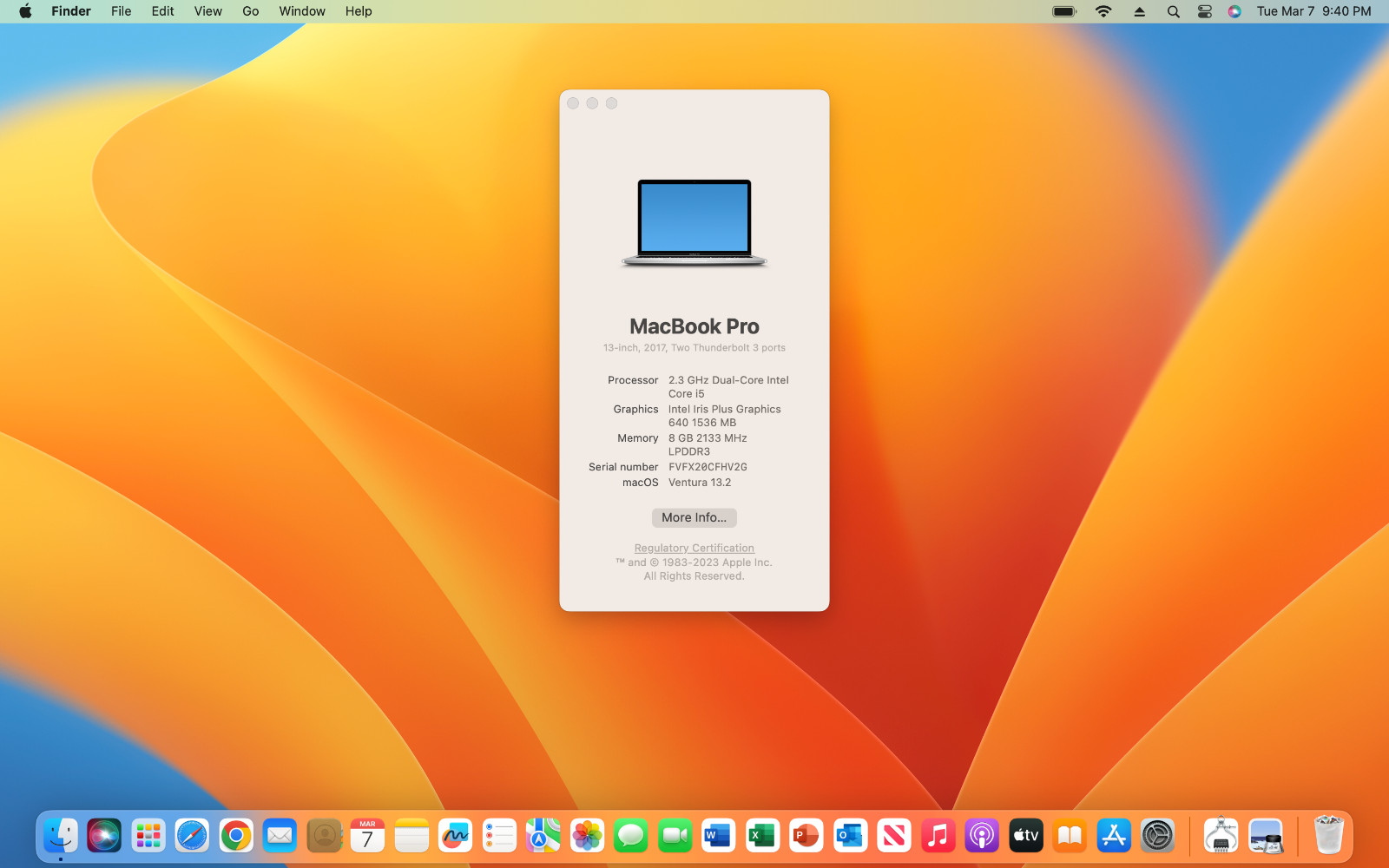The height and width of the screenshot is (868, 1389).
Task: Open the Podcasts app
Action: 981,836
